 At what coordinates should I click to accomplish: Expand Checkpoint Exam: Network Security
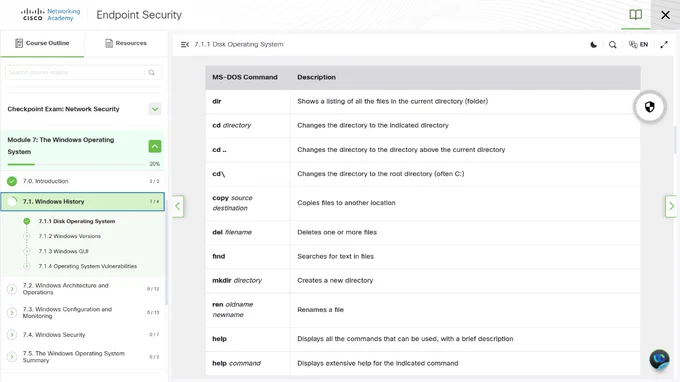click(x=155, y=109)
